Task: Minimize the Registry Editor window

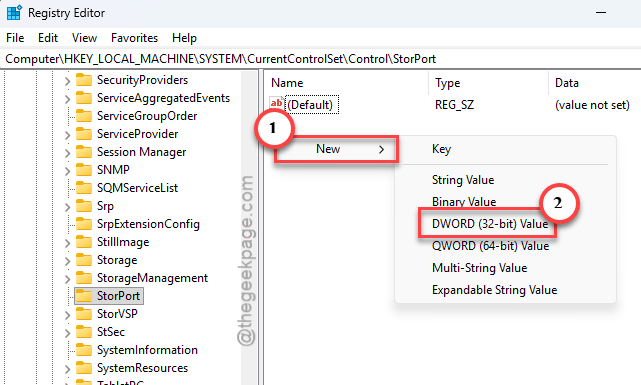Action: click(601, 13)
